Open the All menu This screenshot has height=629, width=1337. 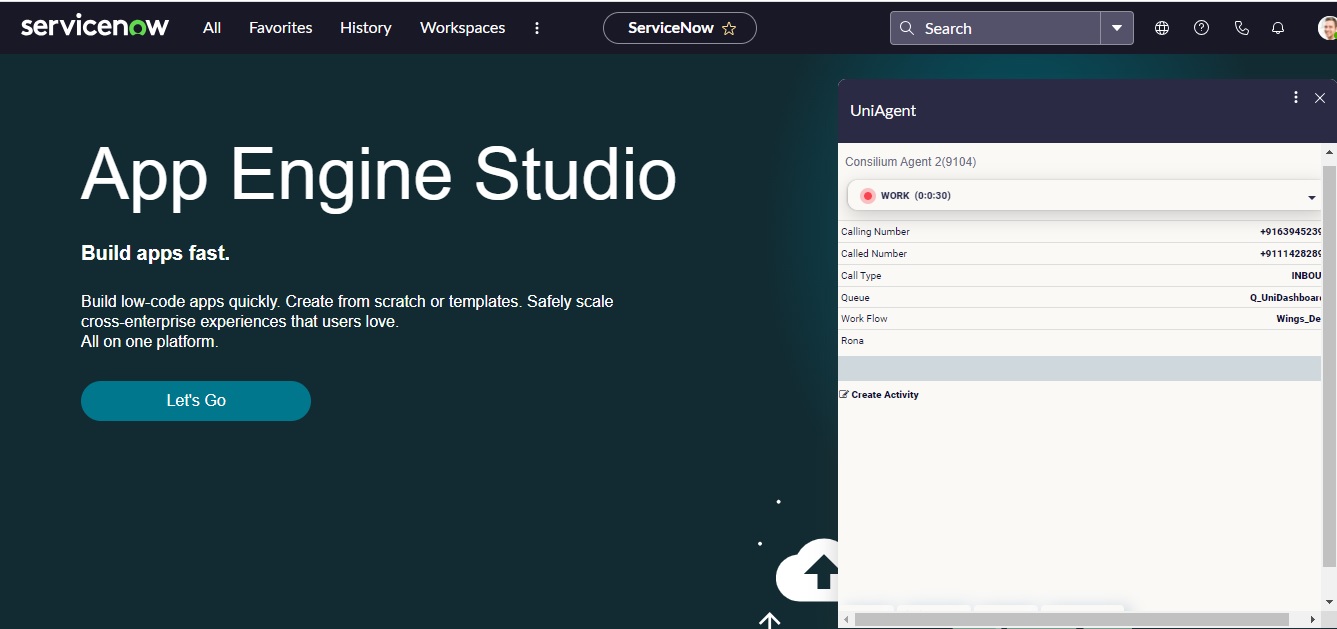(x=212, y=28)
